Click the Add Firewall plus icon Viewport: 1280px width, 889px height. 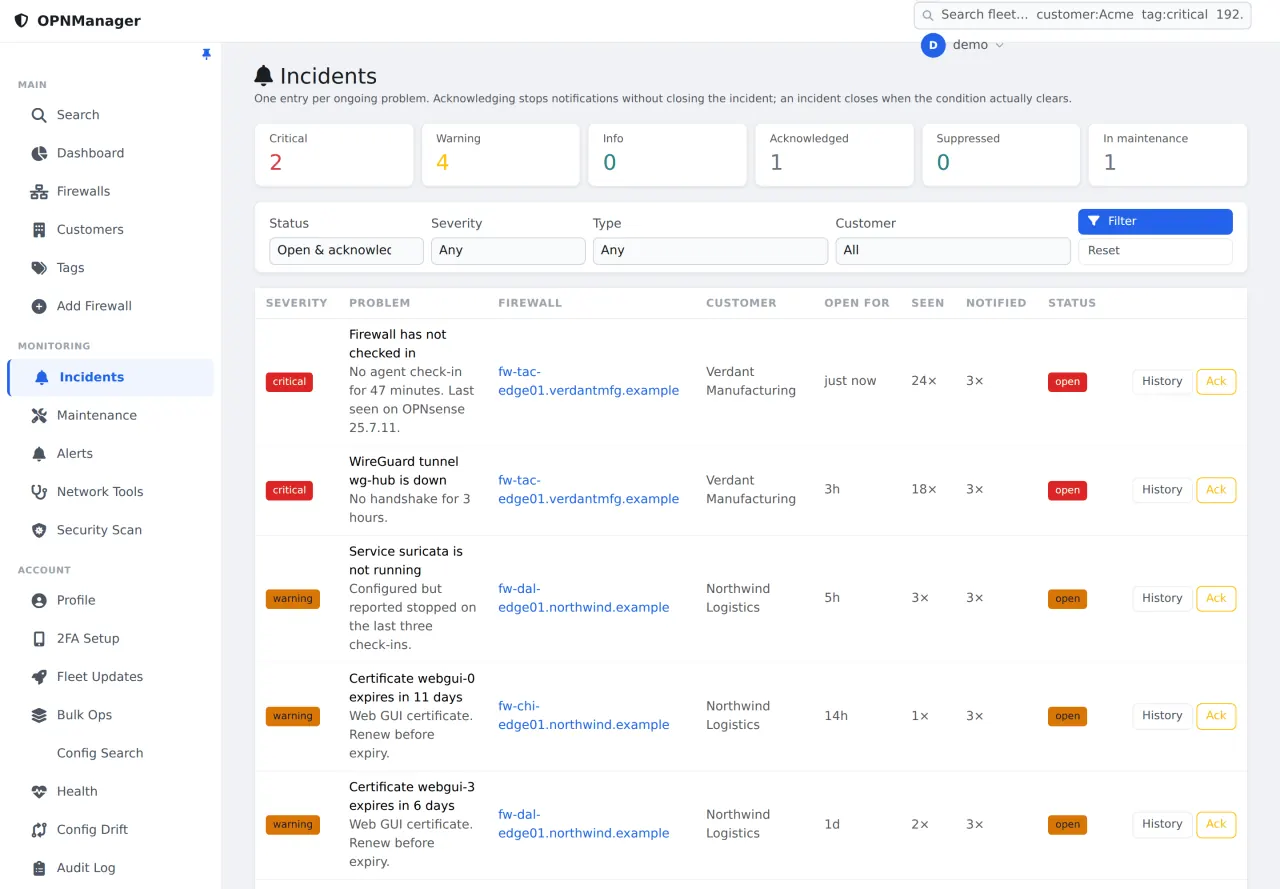[39, 306]
